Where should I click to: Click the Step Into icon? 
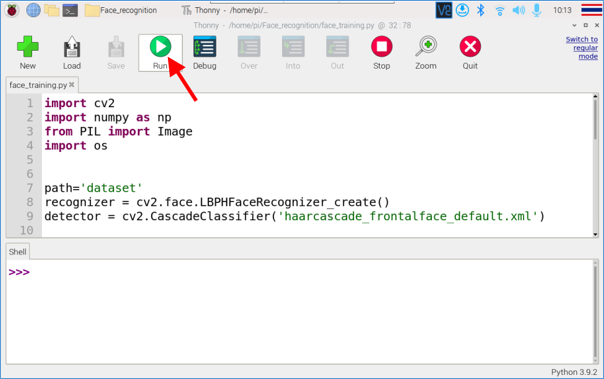pos(293,53)
